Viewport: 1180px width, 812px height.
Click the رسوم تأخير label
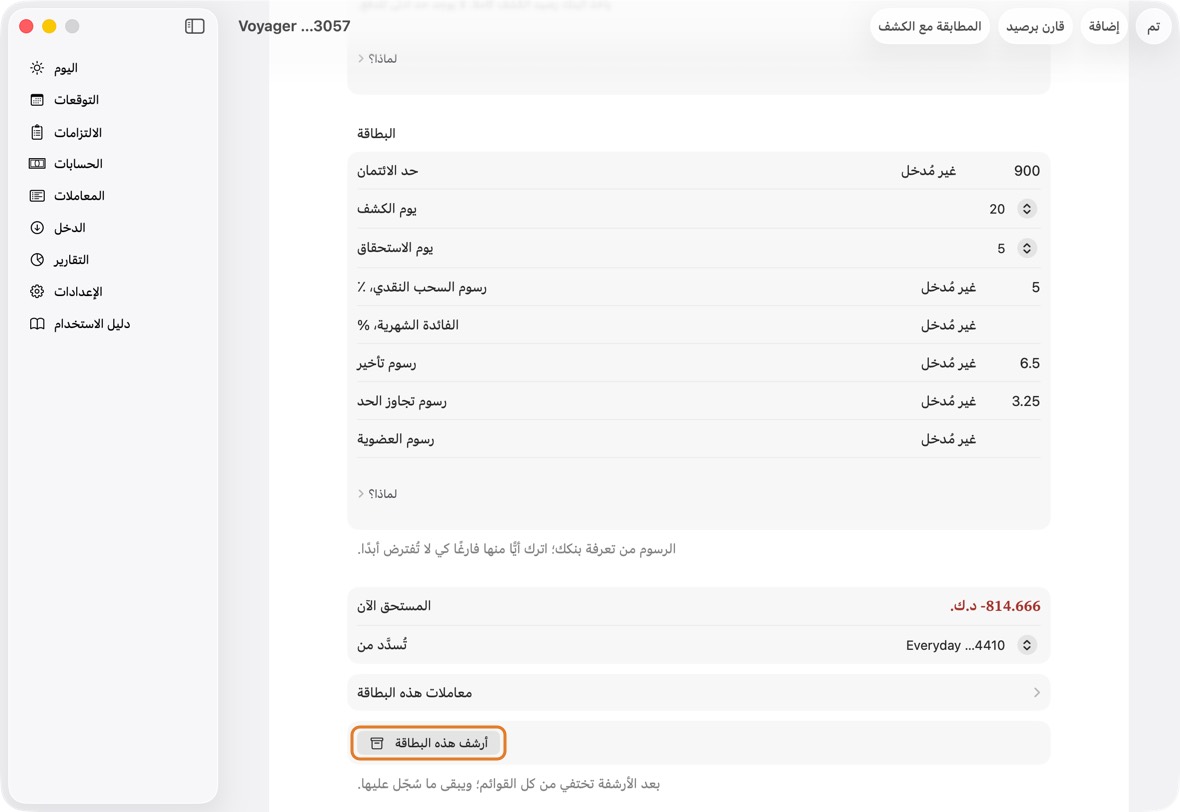387,363
